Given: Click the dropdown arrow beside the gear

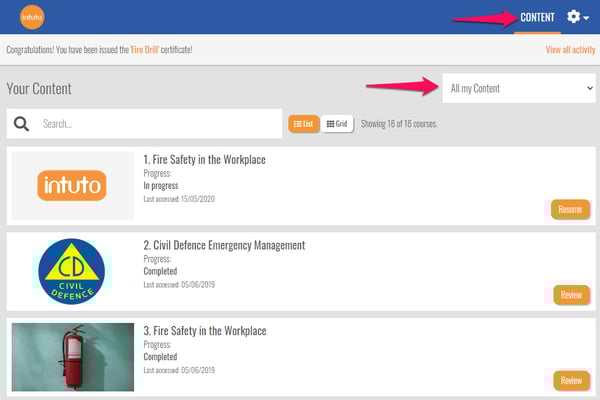Looking at the screenshot, I should [x=586, y=18].
